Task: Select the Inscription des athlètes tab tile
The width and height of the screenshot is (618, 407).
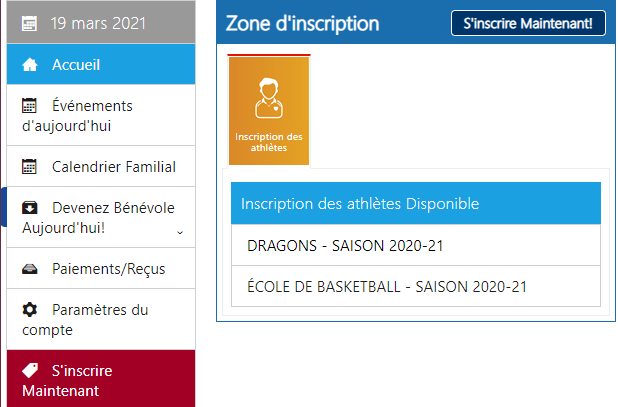Action: pyautogui.click(x=269, y=111)
